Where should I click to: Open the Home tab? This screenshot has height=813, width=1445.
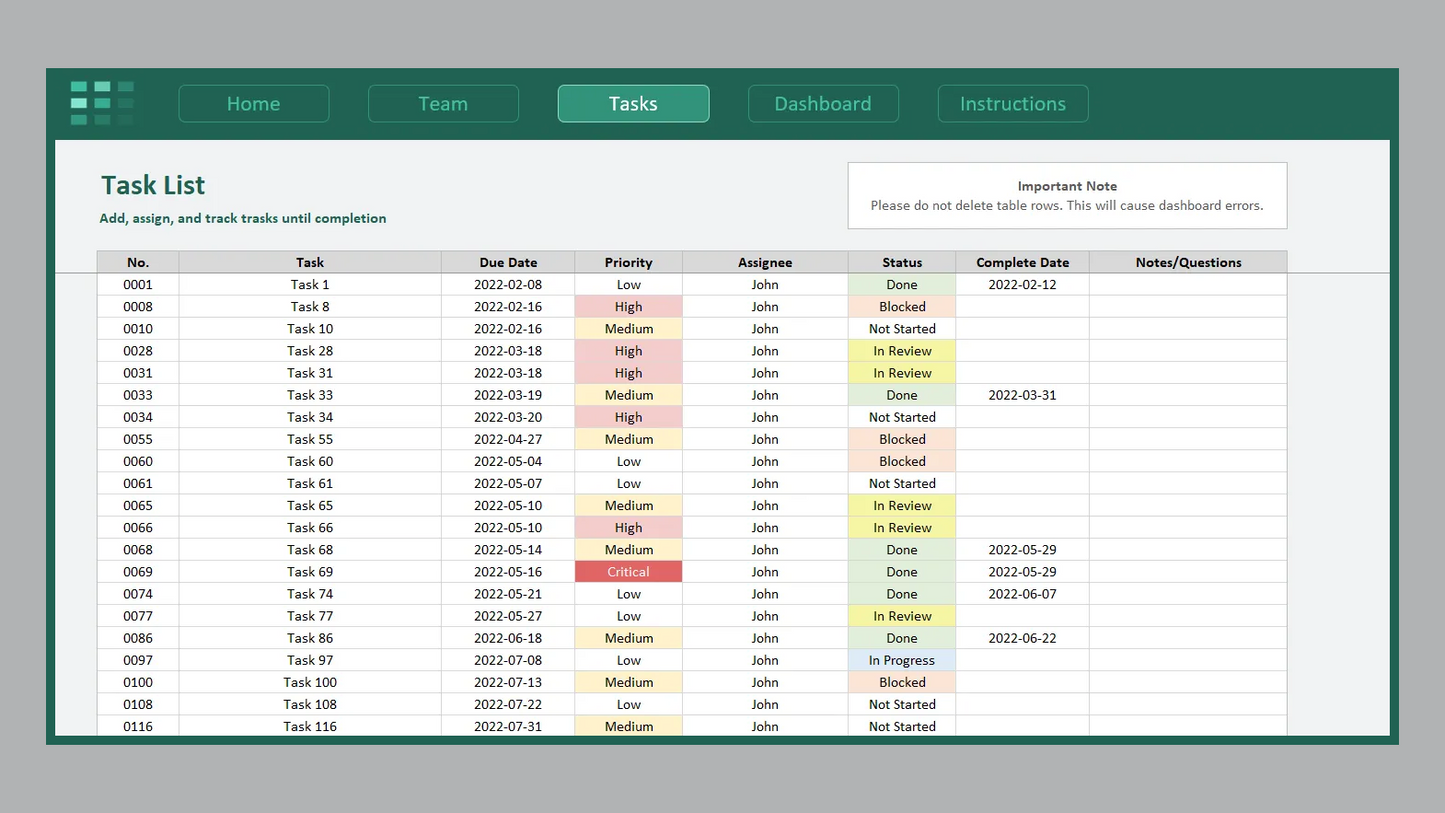pos(253,104)
